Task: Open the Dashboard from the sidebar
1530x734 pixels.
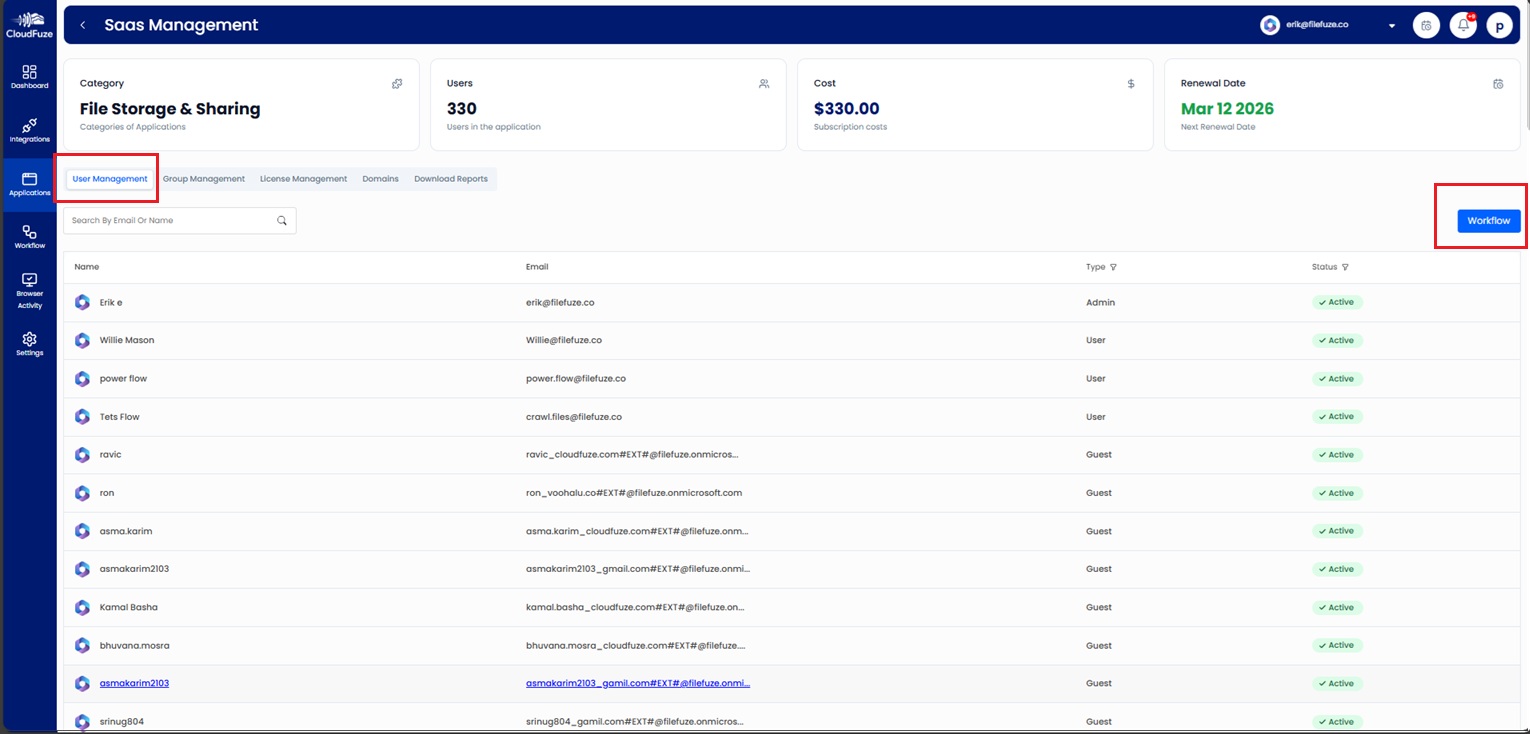Action: 29,76
